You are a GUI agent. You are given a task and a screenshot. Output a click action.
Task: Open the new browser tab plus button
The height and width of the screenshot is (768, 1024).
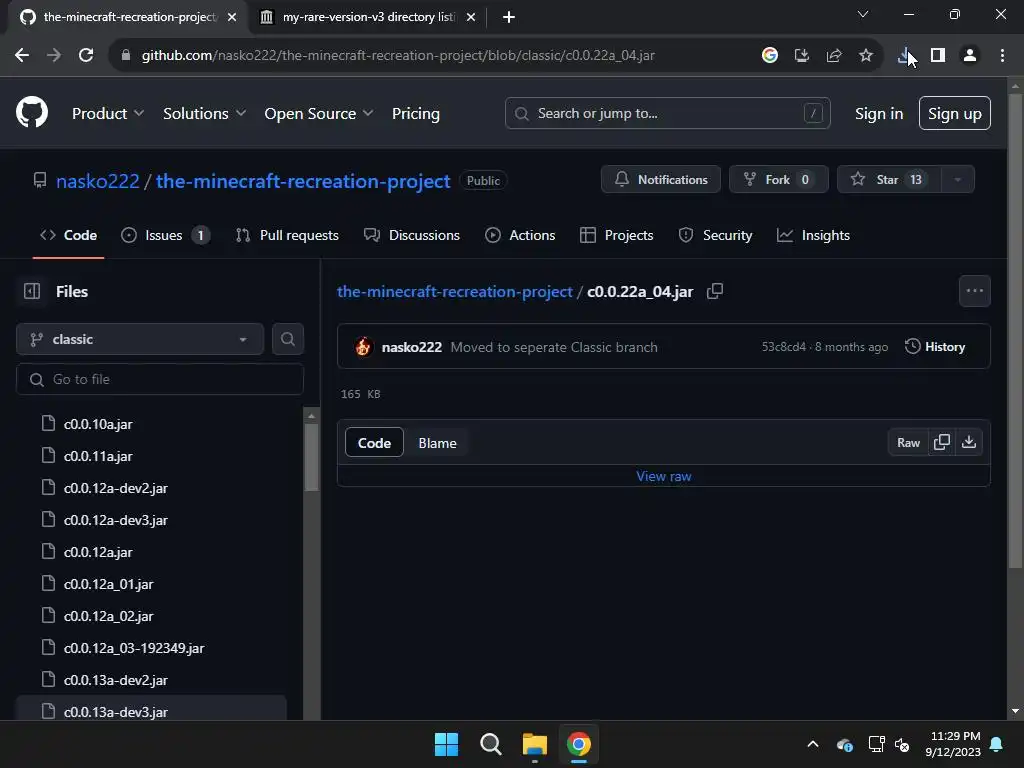coord(509,17)
